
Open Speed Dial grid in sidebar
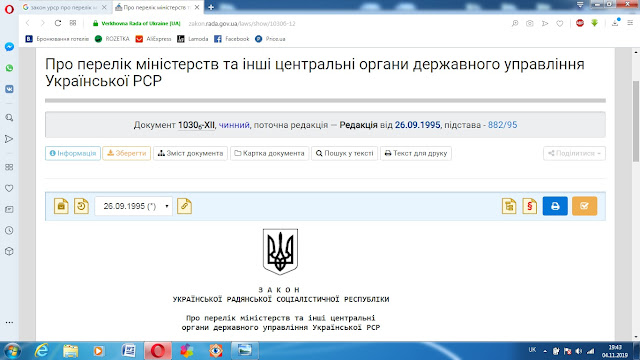(x=9, y=167)
